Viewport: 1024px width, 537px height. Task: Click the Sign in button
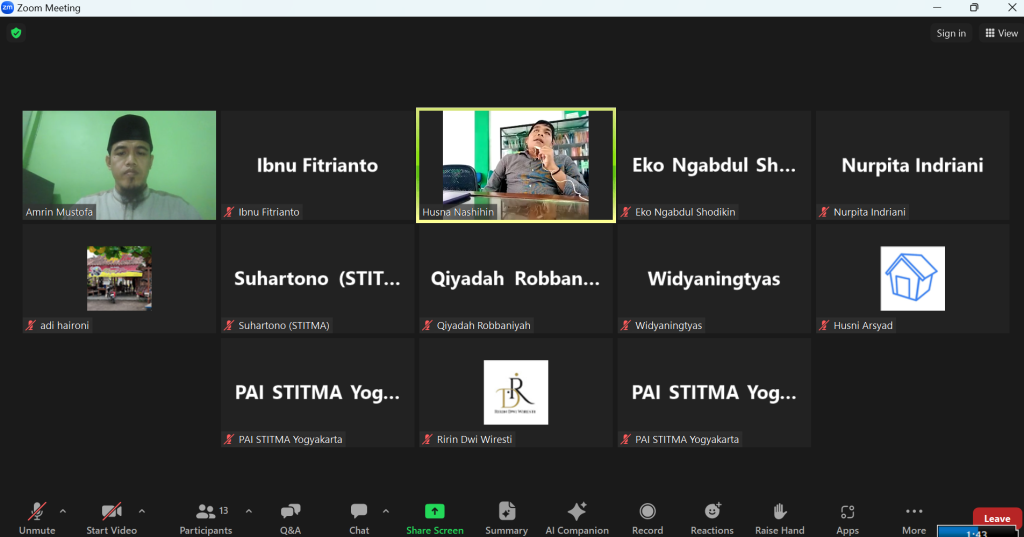[951, 33]
